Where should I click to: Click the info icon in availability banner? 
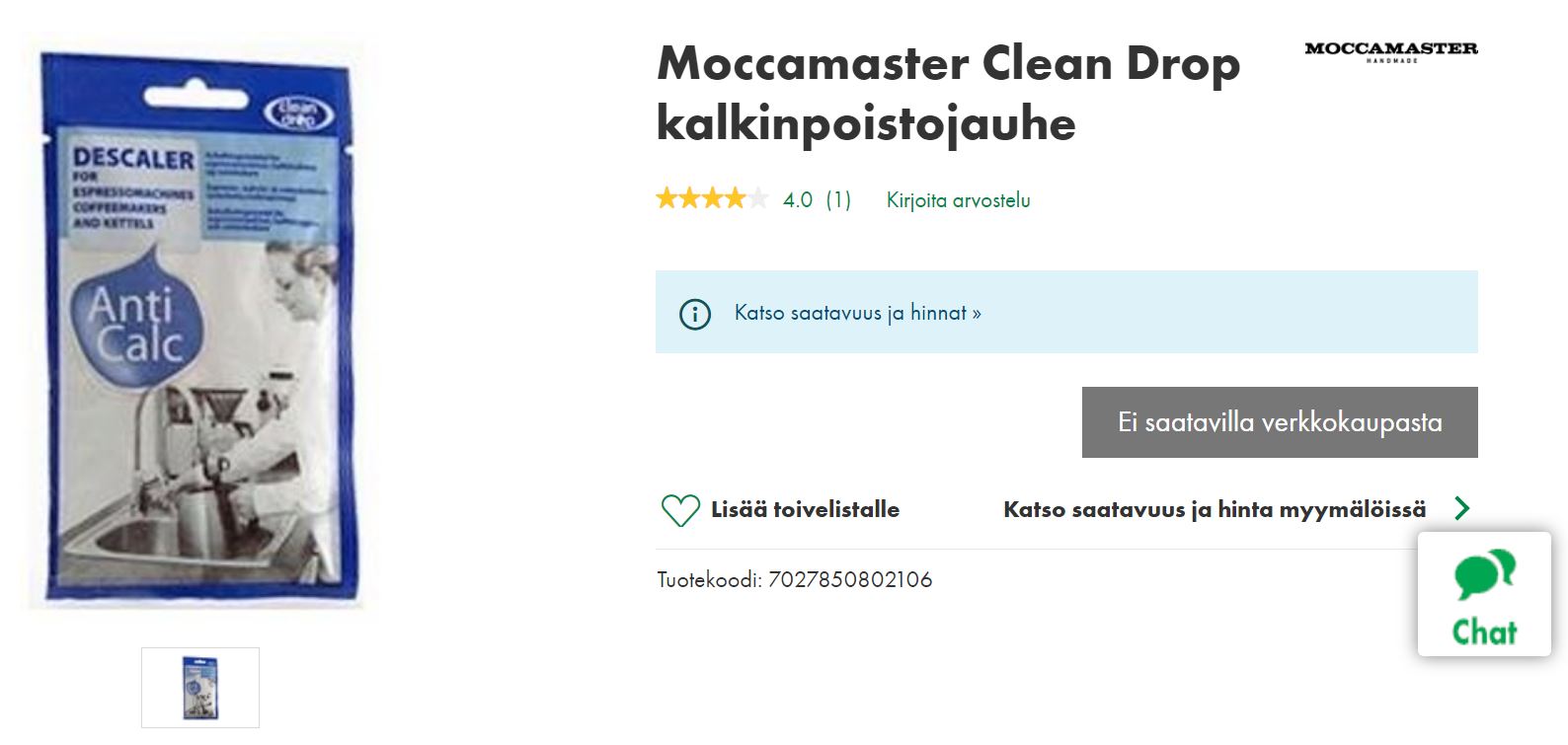(x=694, y=314)
